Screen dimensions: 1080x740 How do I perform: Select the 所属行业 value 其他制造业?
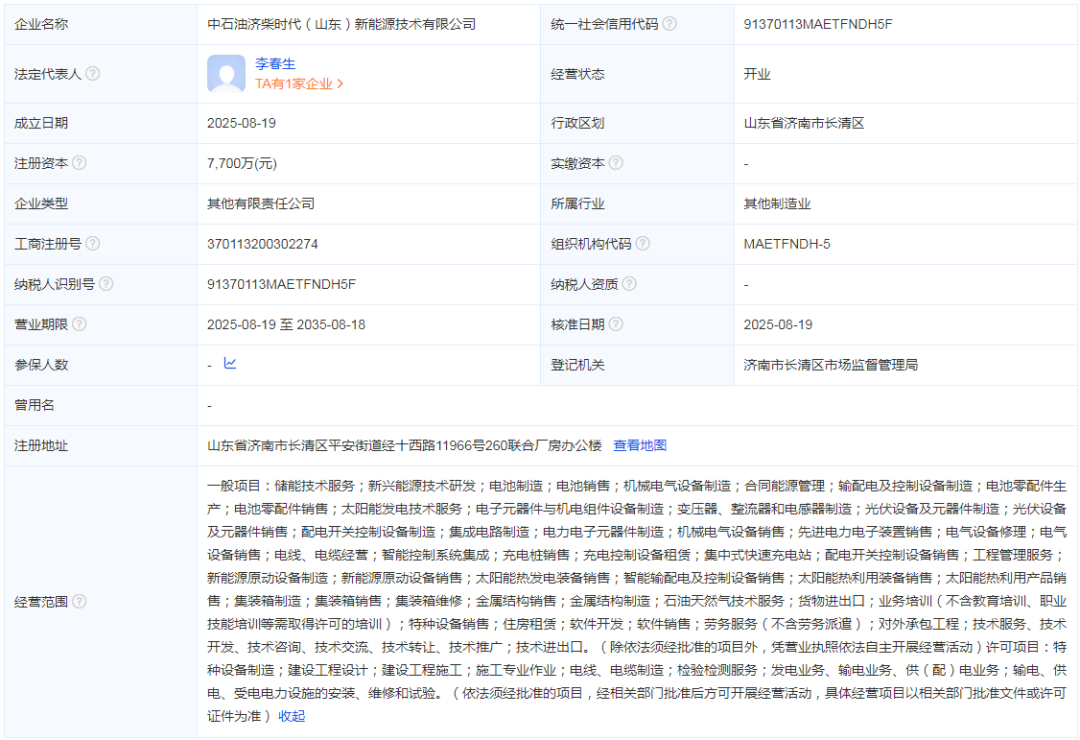click(x=777, y=203)
